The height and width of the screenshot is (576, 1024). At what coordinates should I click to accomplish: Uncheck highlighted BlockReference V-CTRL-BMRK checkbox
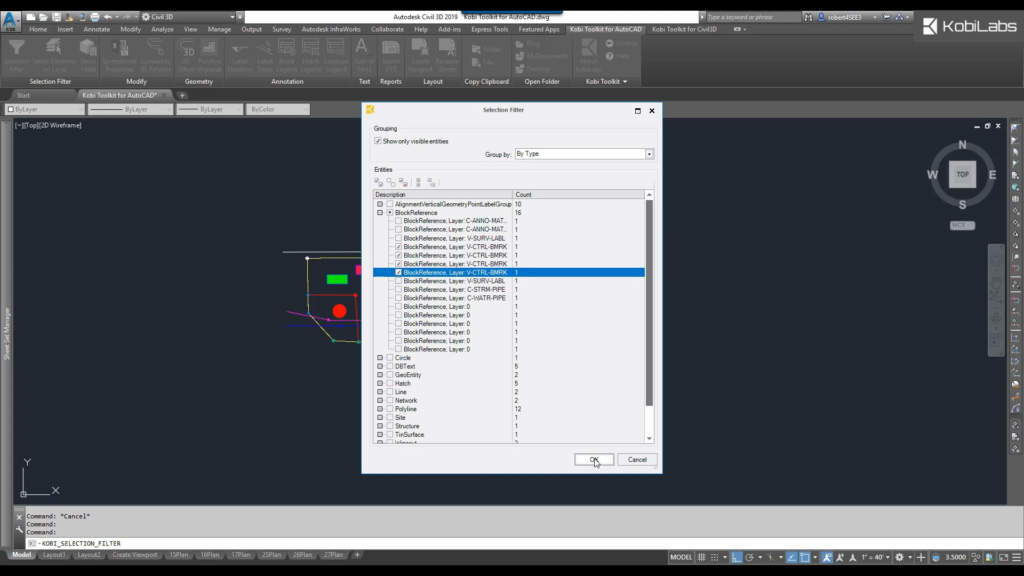(398, 272)
